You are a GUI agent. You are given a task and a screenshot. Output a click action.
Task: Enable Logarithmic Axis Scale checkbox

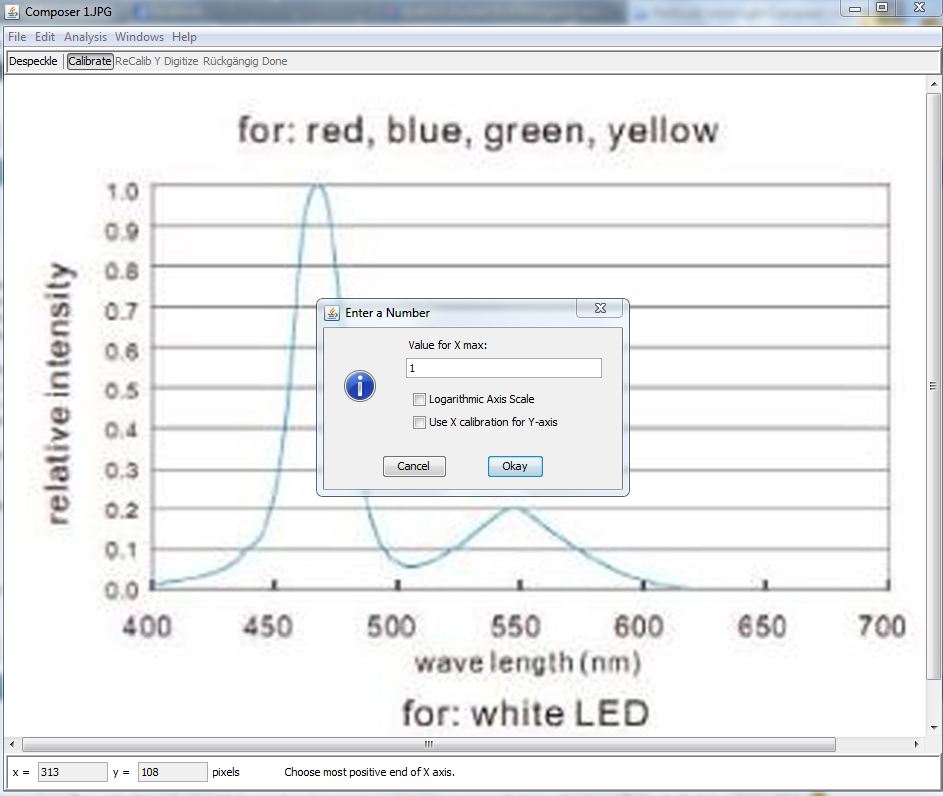click(x=420, y=400)
